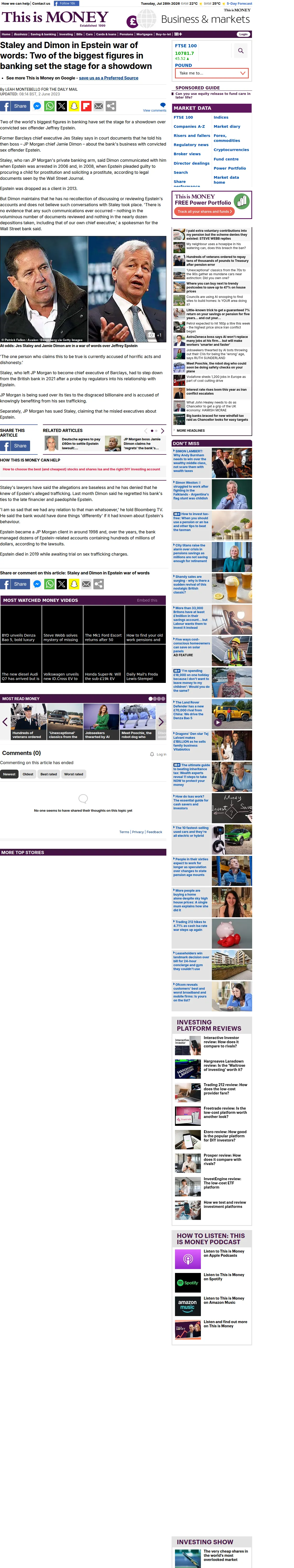Sort comments by Newest
The height and width of the screenshot is (1568, 294).
click(x=9, y=774)
